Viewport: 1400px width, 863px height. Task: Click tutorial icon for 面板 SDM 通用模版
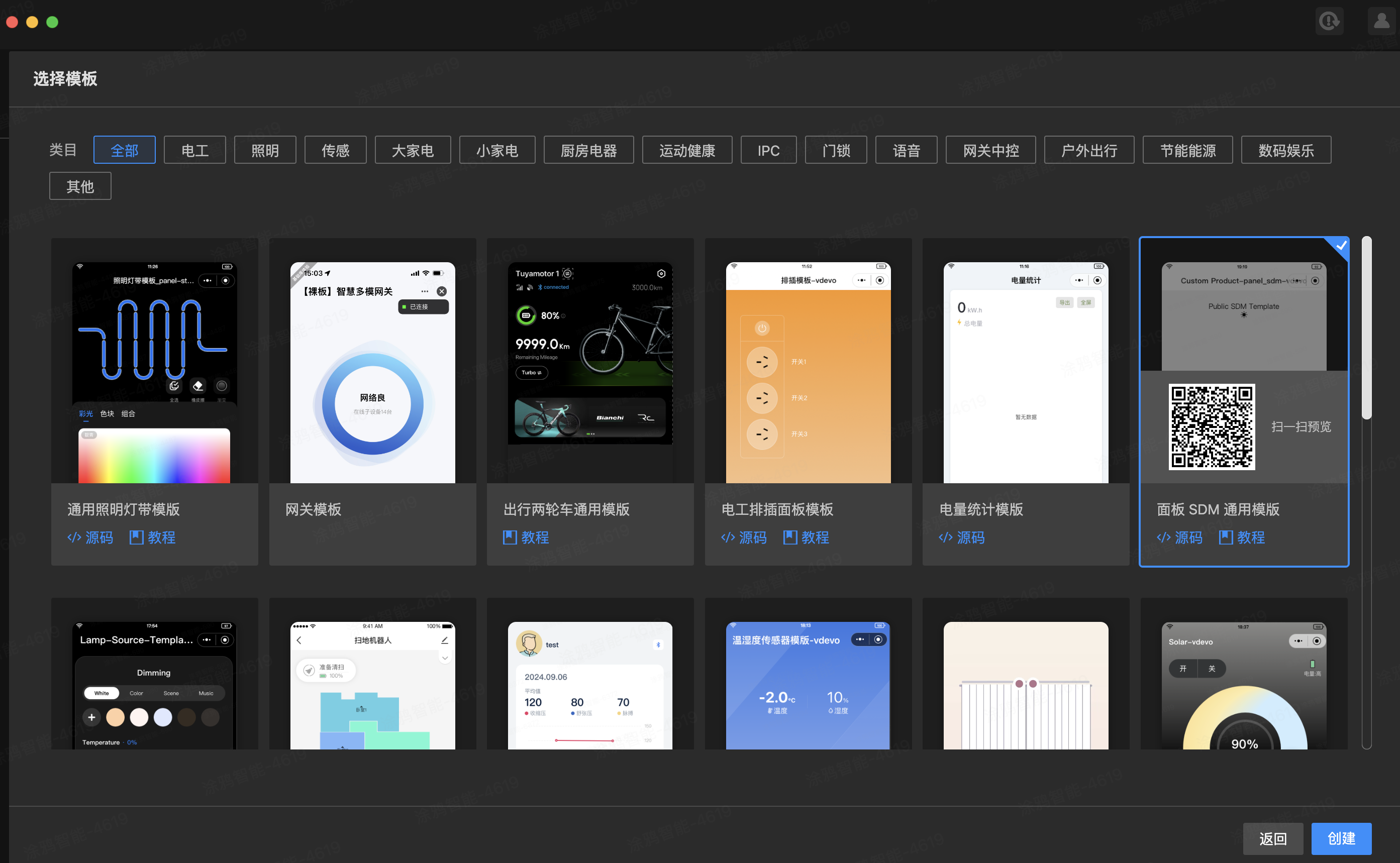tap(1225, 537)
